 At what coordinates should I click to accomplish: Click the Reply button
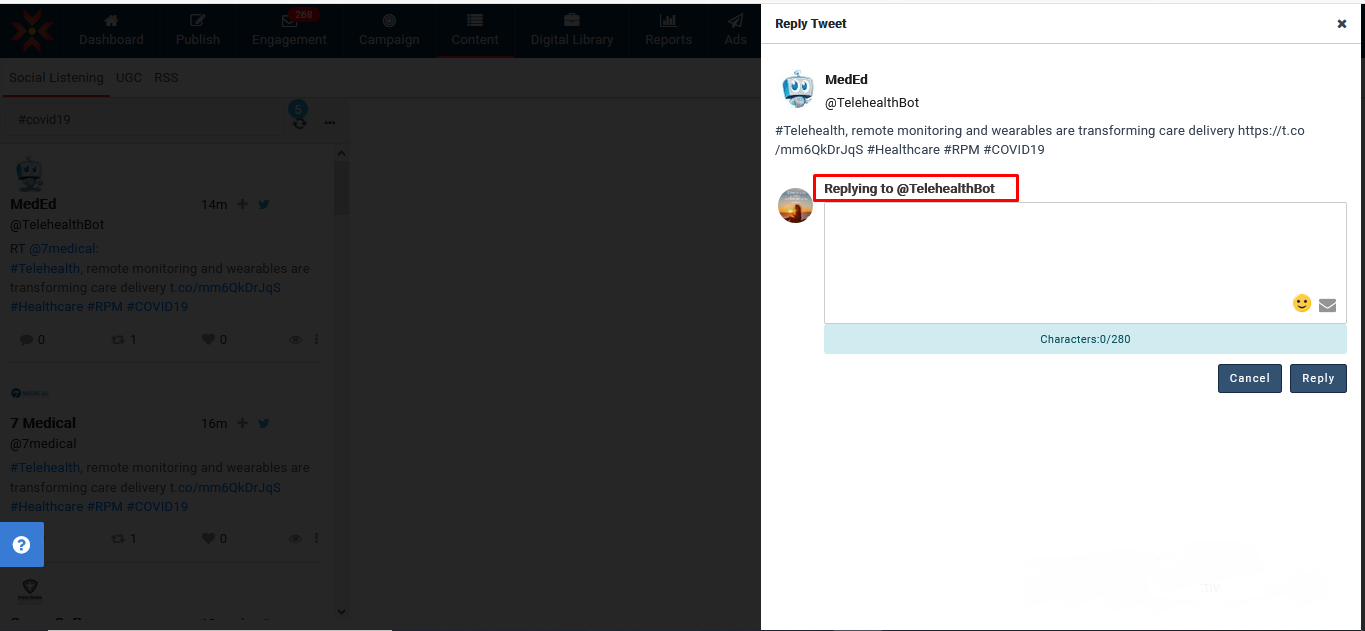point(1317,378)
